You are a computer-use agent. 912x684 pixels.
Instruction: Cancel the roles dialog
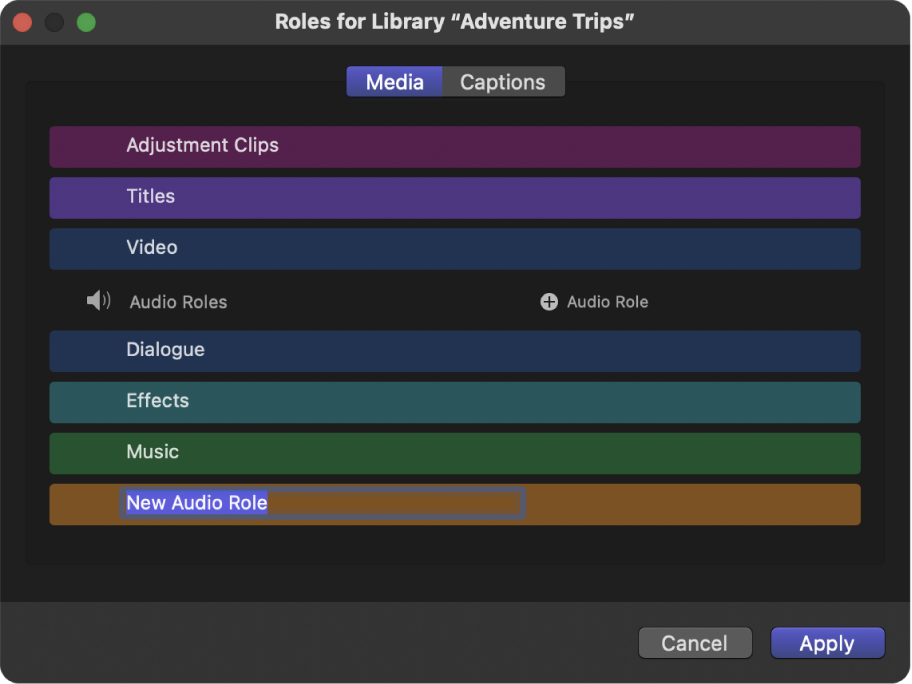[695, 643]
